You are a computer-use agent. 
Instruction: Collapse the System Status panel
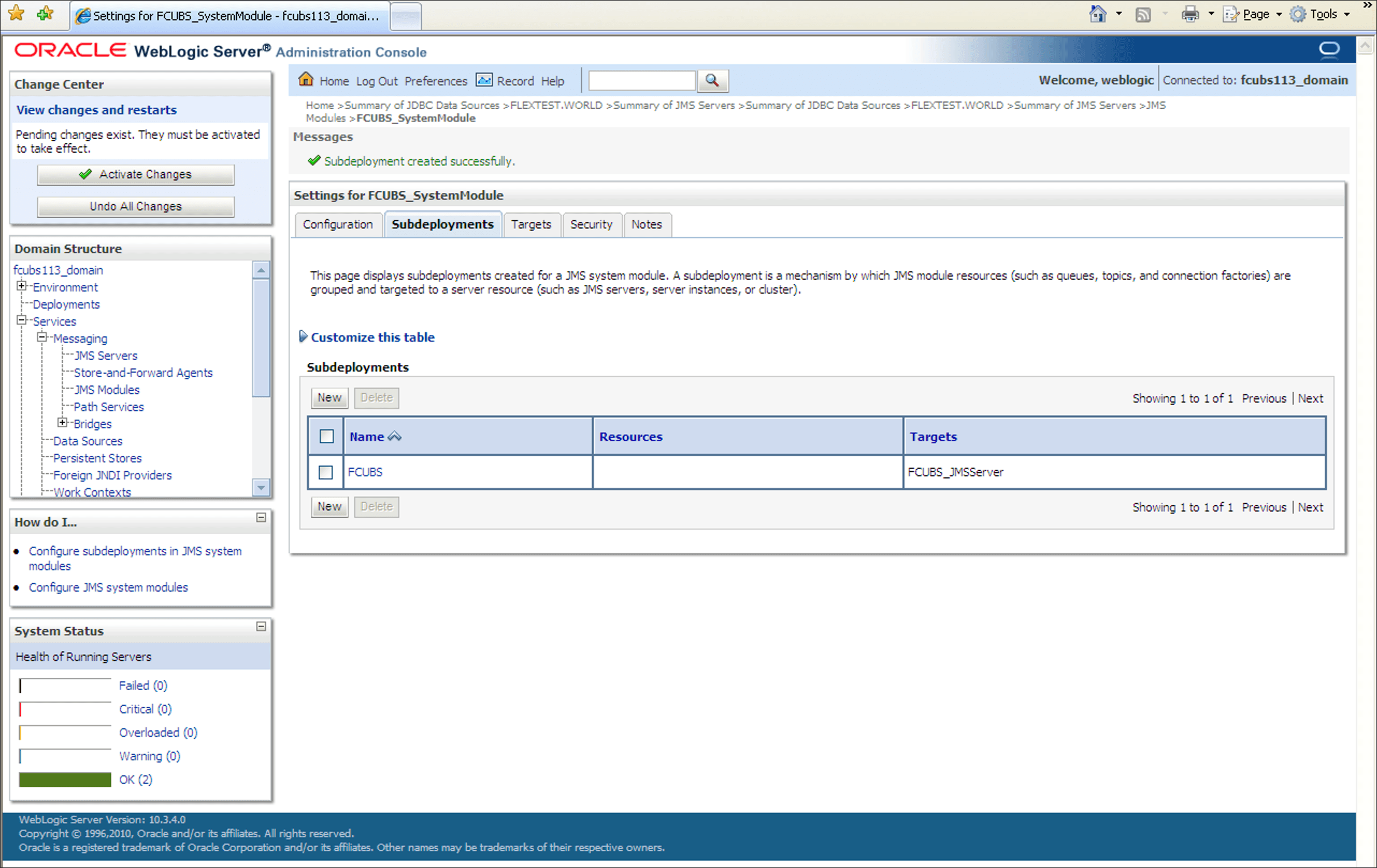[x=261, y=627]
